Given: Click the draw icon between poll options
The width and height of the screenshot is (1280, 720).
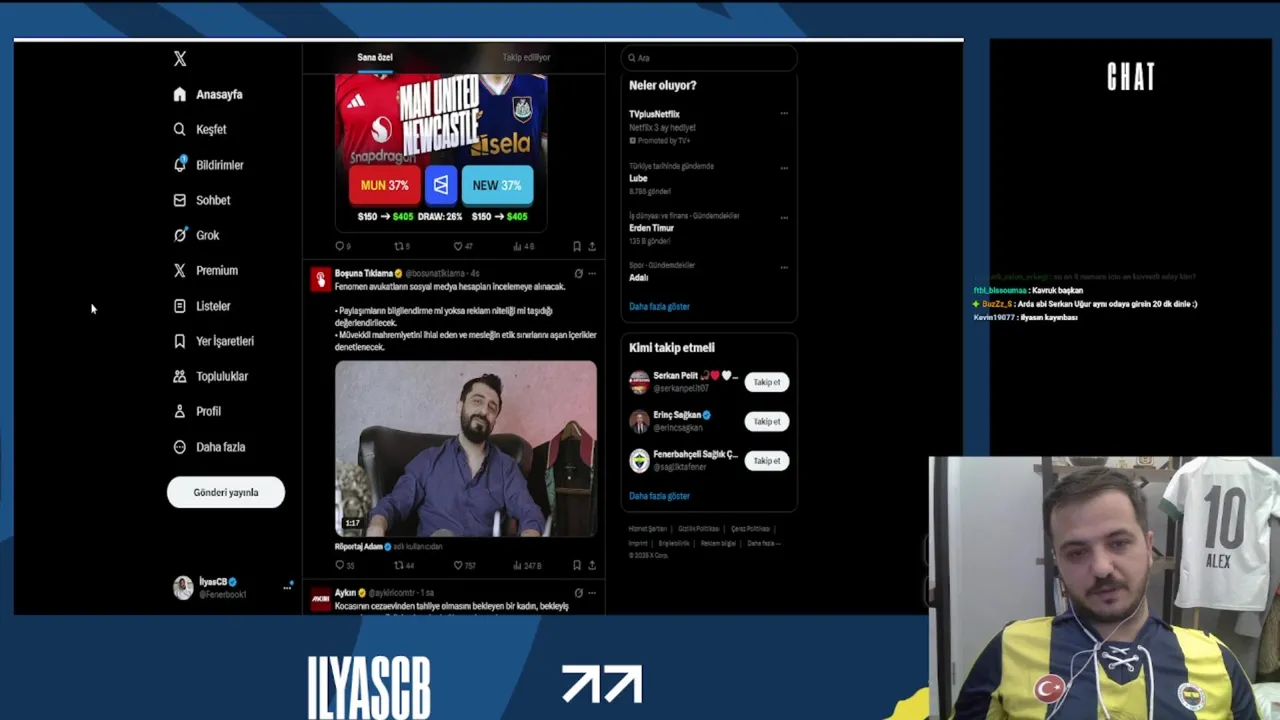Looking at the screenshot, I should click(x=441, y=185).
